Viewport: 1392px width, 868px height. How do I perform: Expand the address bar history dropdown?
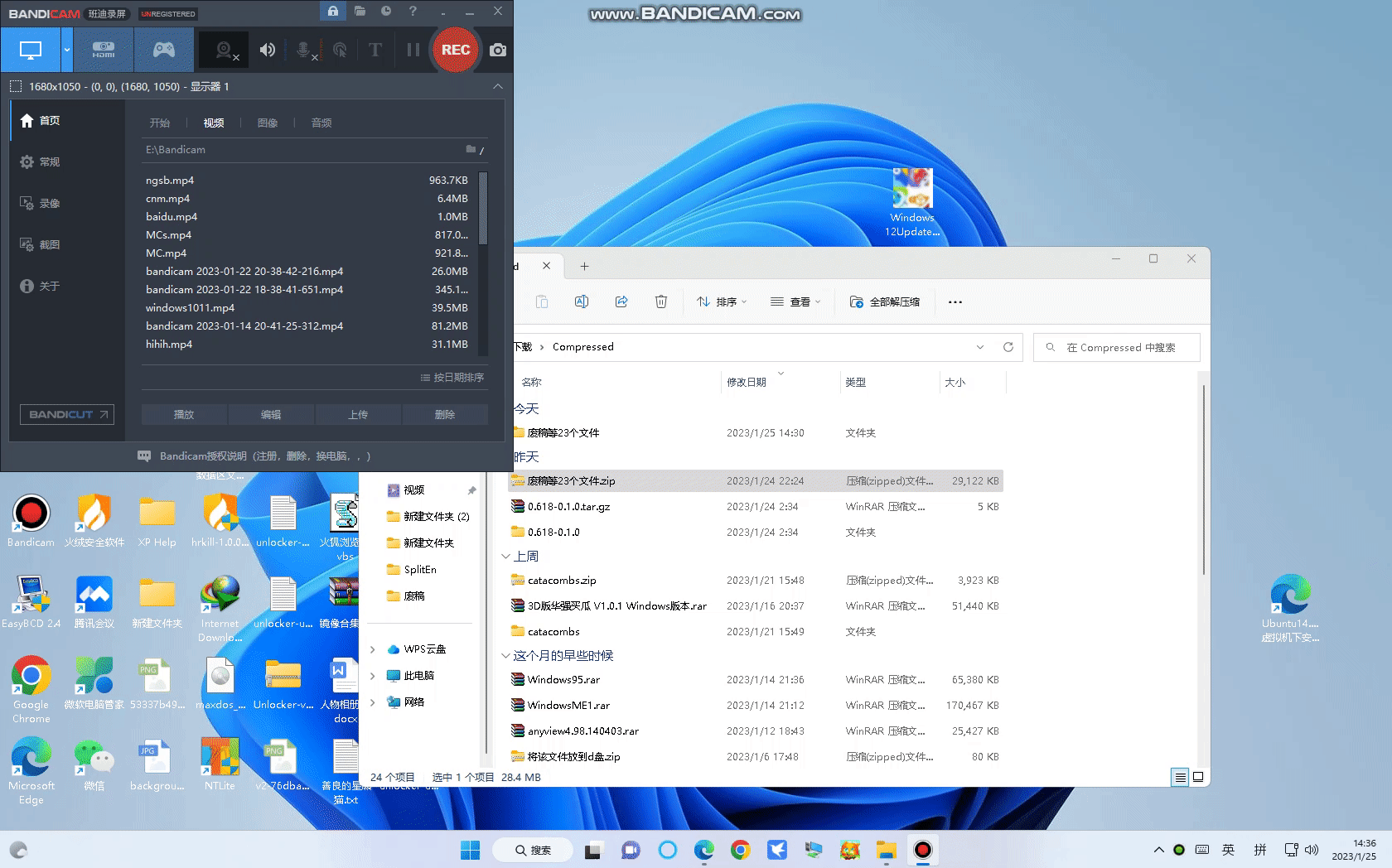(980, 347)
